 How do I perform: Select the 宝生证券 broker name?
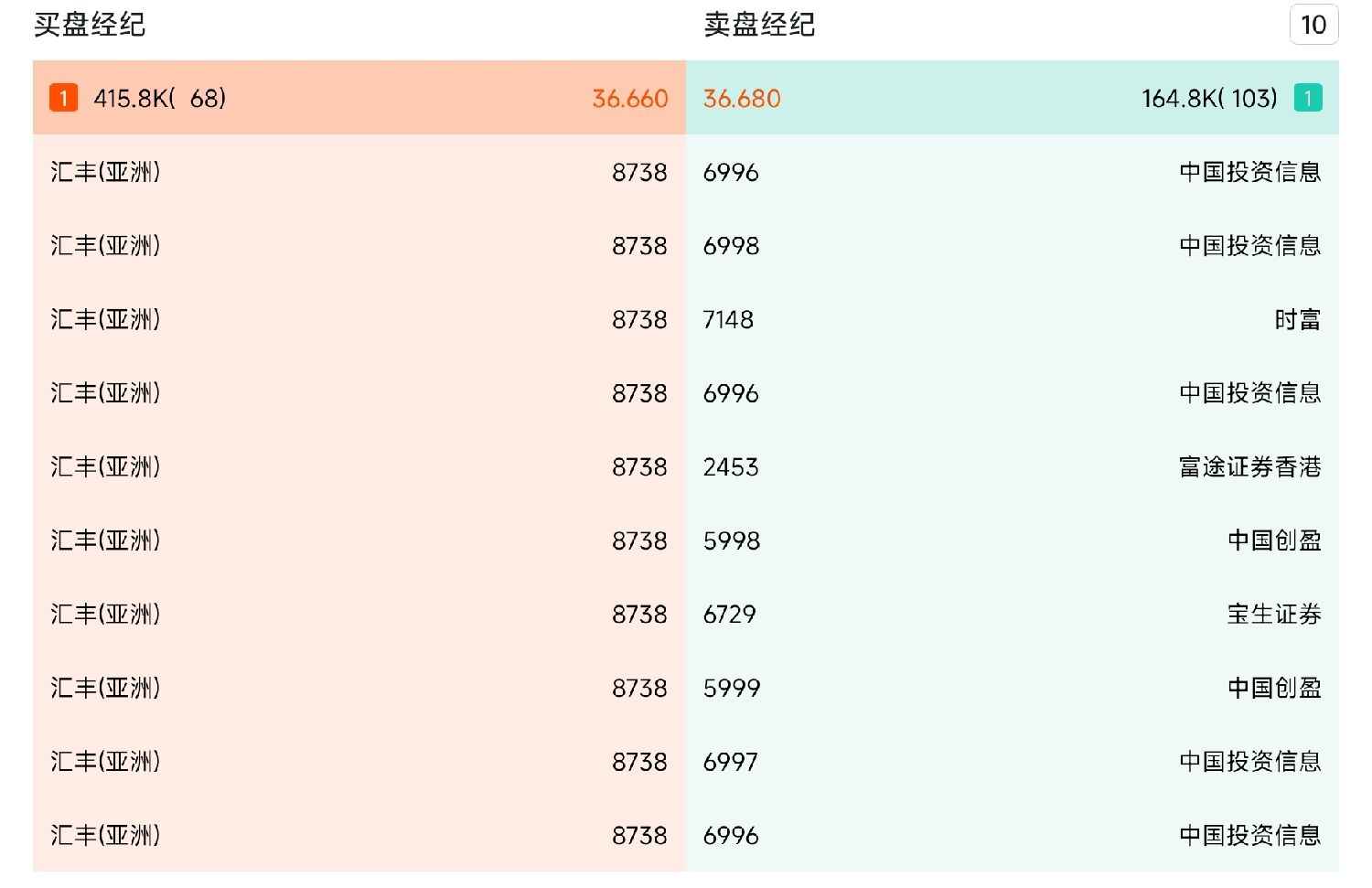click(1273, 615)
